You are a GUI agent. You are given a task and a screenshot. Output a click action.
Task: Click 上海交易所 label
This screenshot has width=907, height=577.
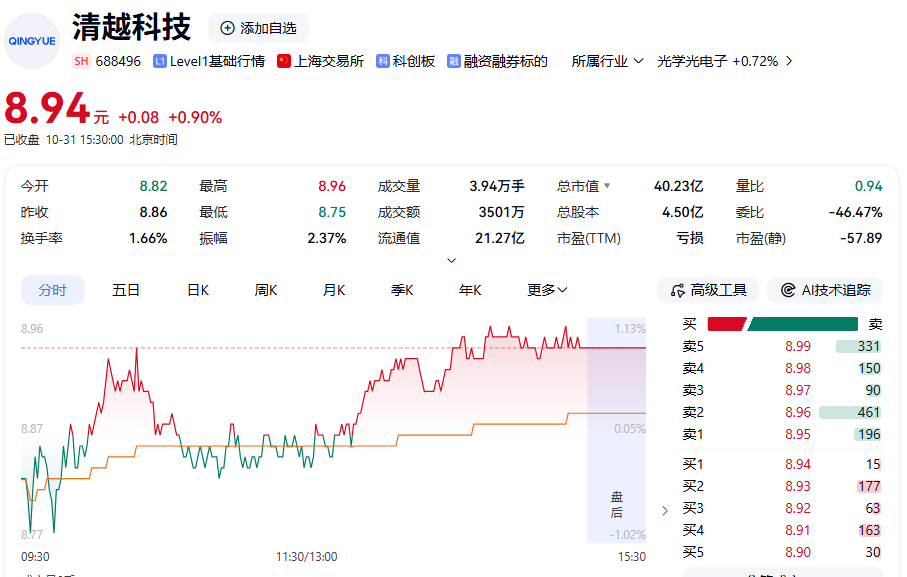329,61
